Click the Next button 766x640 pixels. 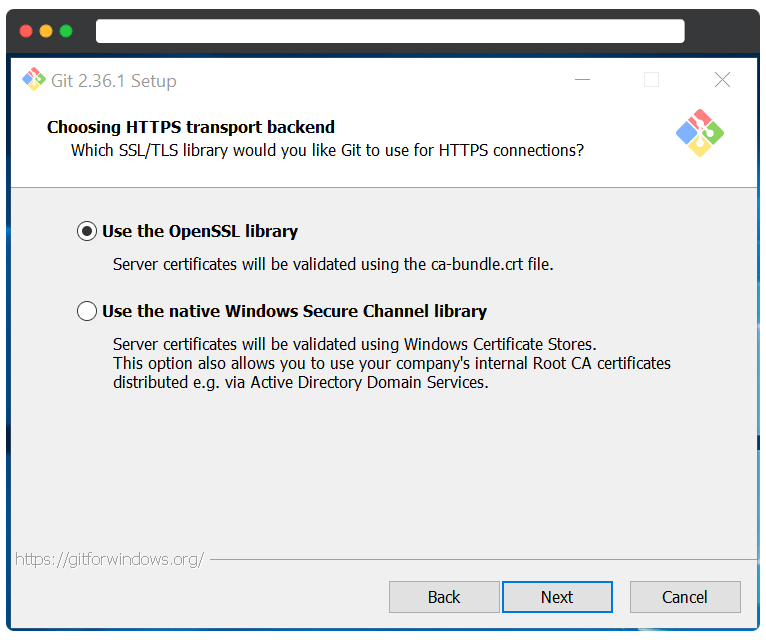click(557, 597)
